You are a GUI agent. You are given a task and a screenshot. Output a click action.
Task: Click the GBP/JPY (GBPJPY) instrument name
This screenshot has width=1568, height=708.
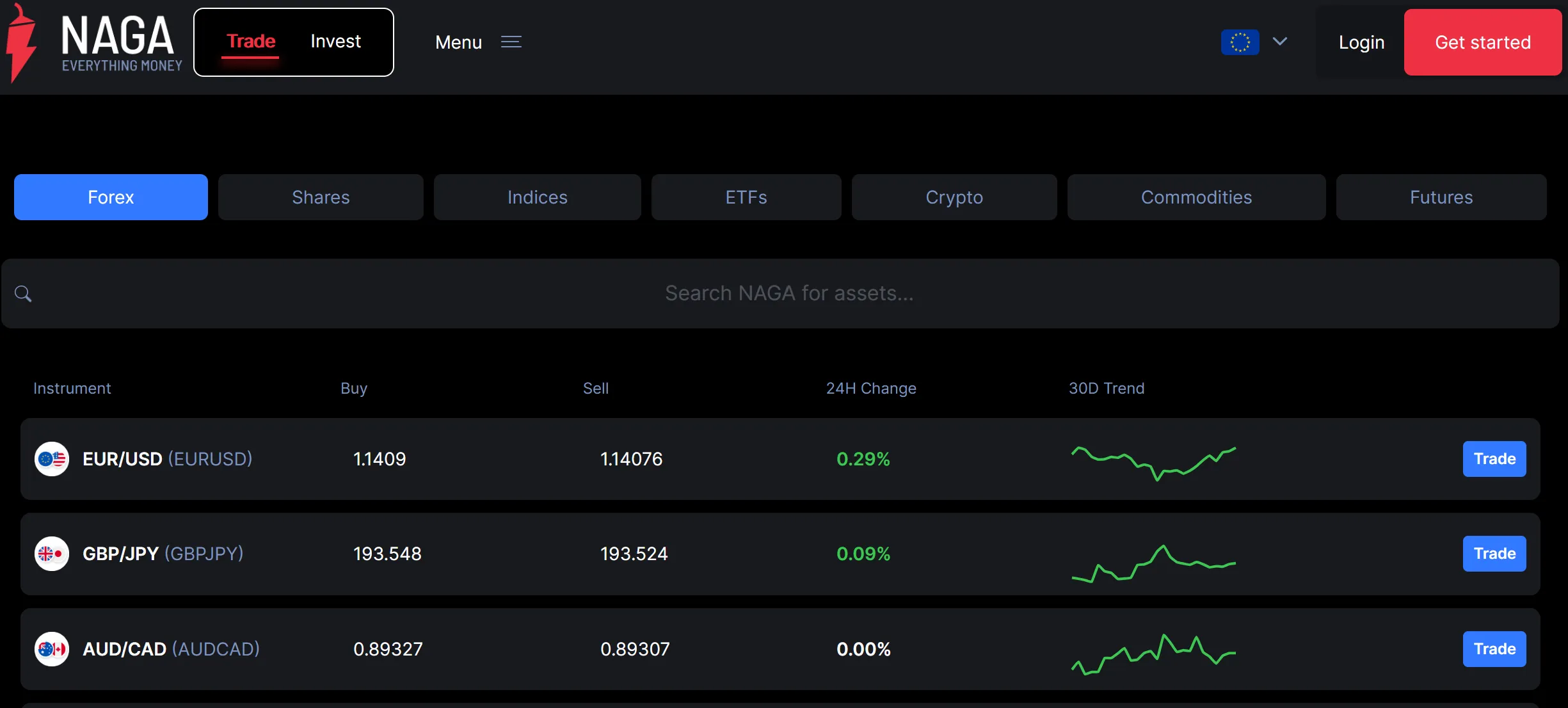[x=163, y=554]
